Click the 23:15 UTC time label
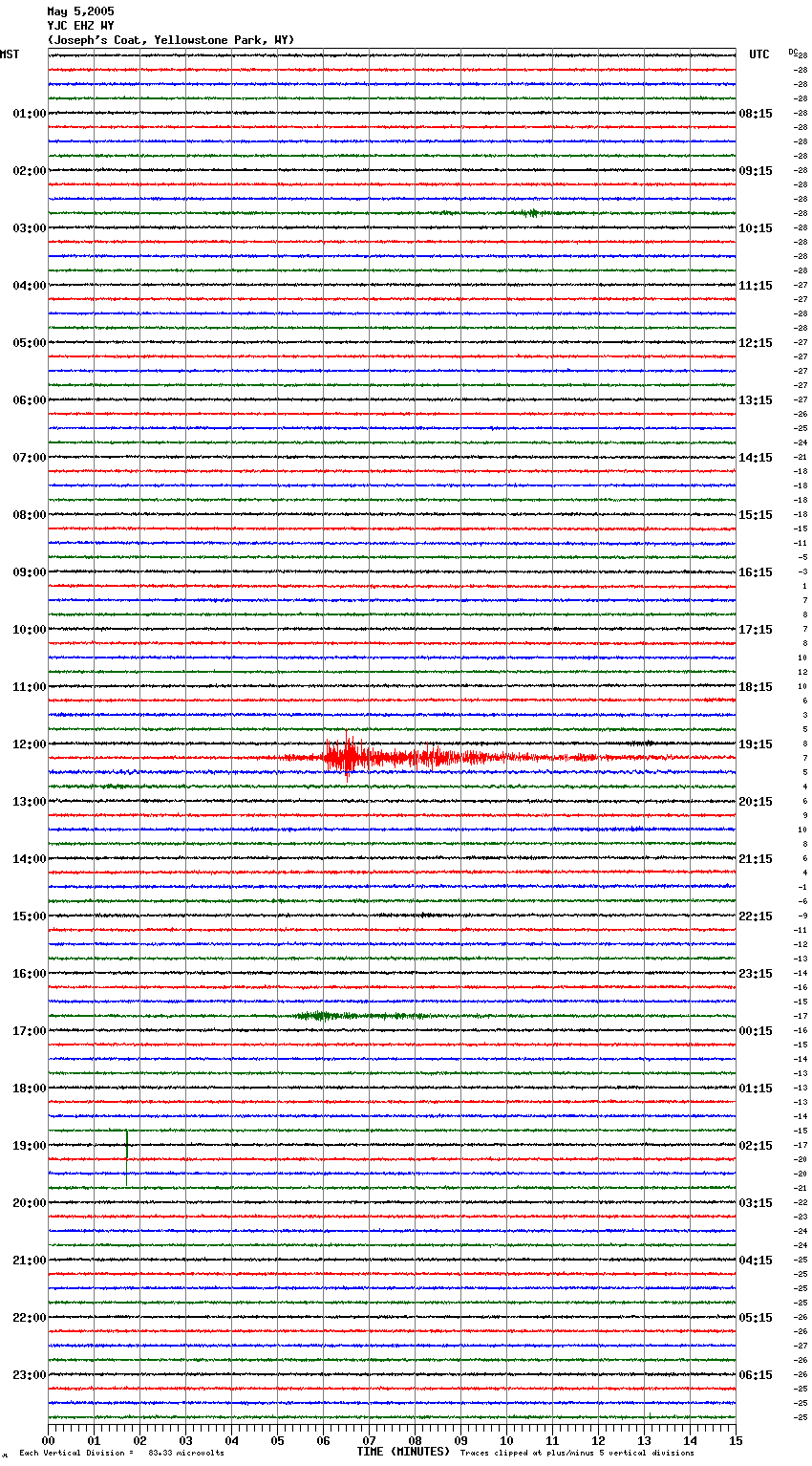 pyautogui.click(x=756, y=974)
